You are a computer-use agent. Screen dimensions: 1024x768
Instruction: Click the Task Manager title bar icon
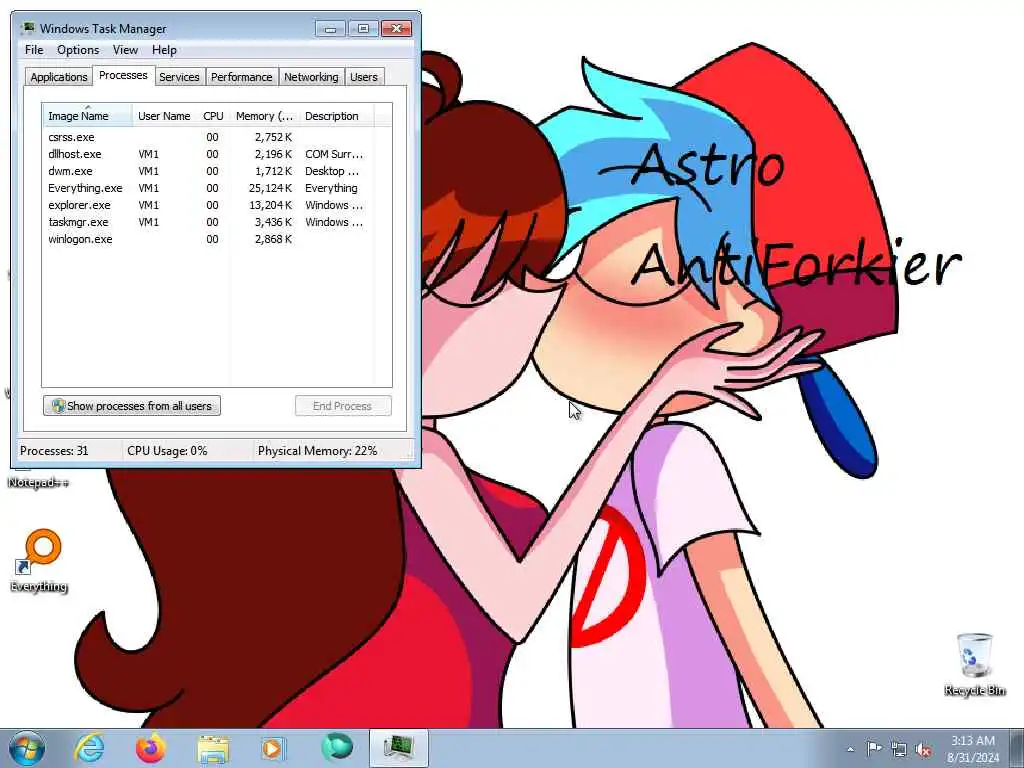[27, 28]
